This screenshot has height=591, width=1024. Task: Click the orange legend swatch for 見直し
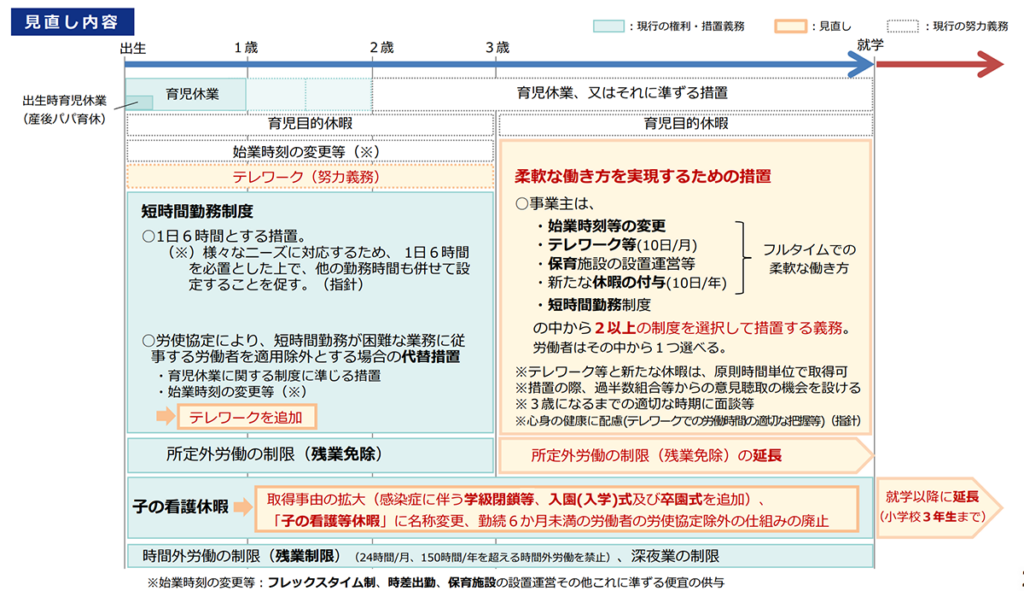(790, 26)
